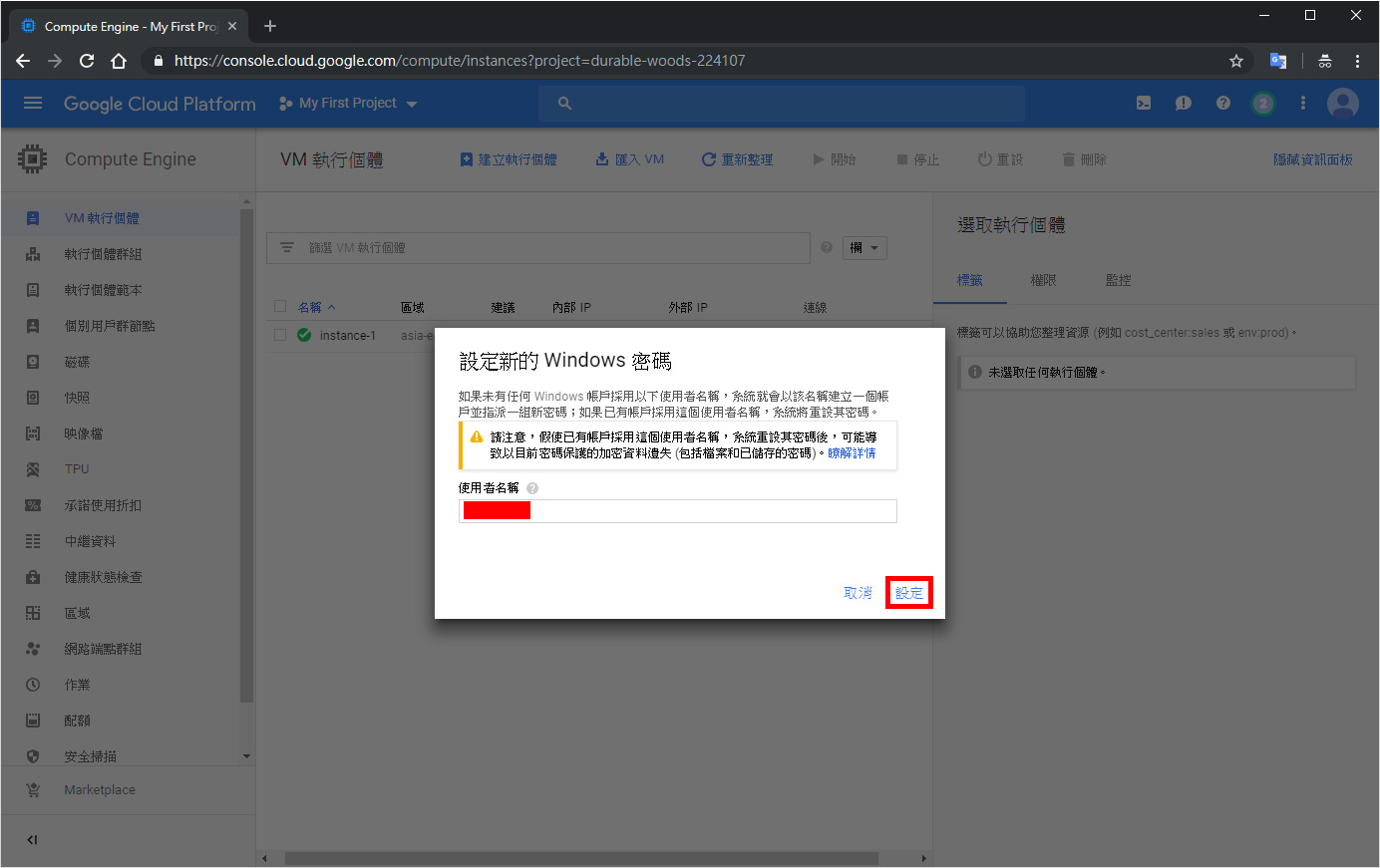Viewport: 1380px width, 868px height.
Task: Click 隱藏資訊面板 link
Action: pos(1312,159)
